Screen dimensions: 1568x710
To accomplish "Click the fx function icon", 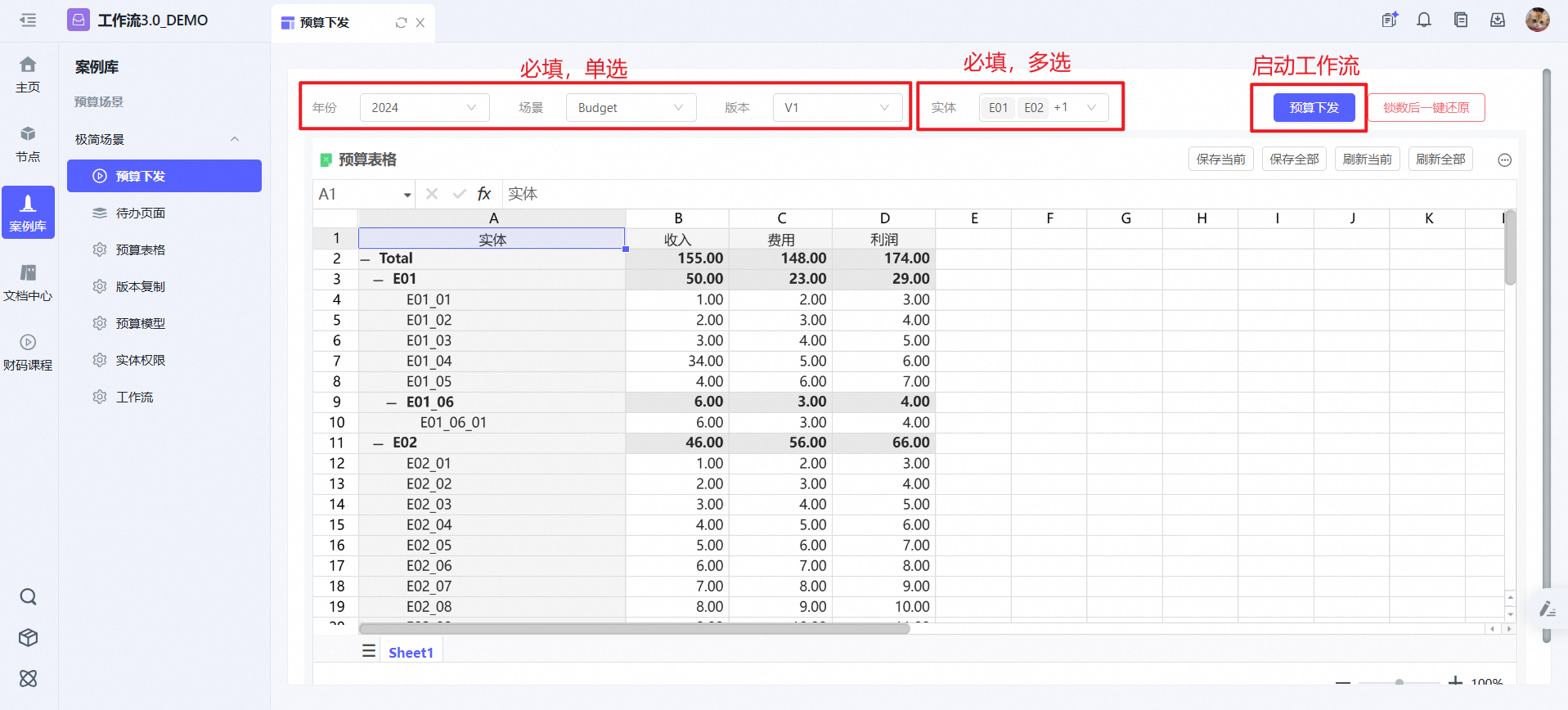I will tap(484, 194).
